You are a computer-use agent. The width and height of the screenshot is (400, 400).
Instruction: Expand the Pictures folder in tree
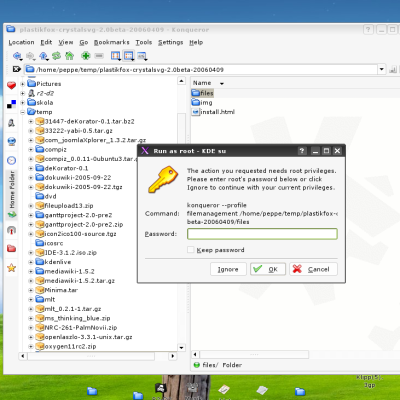[23, 84]
